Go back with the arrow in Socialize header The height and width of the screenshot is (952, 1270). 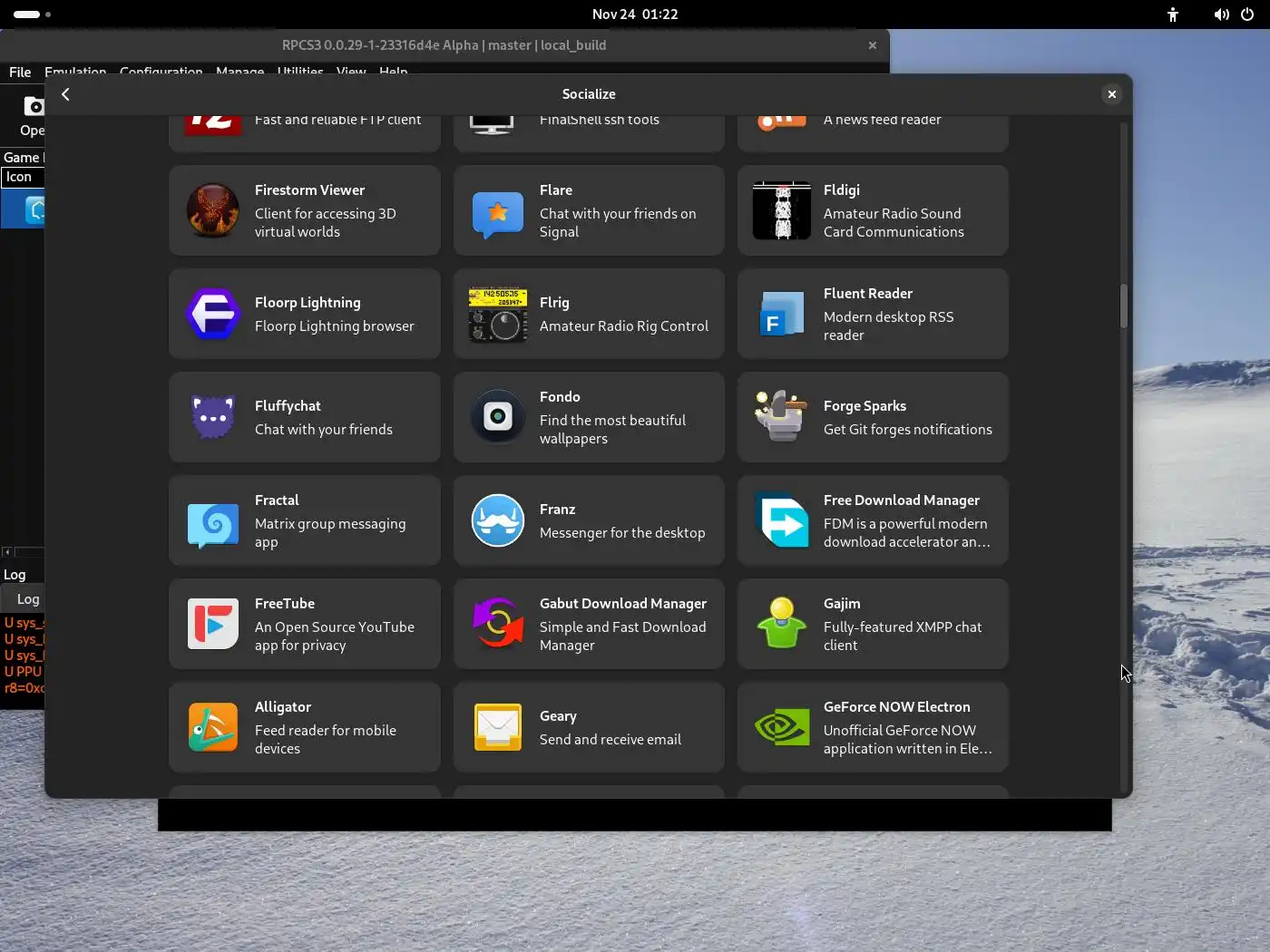[x=65, y=94]
